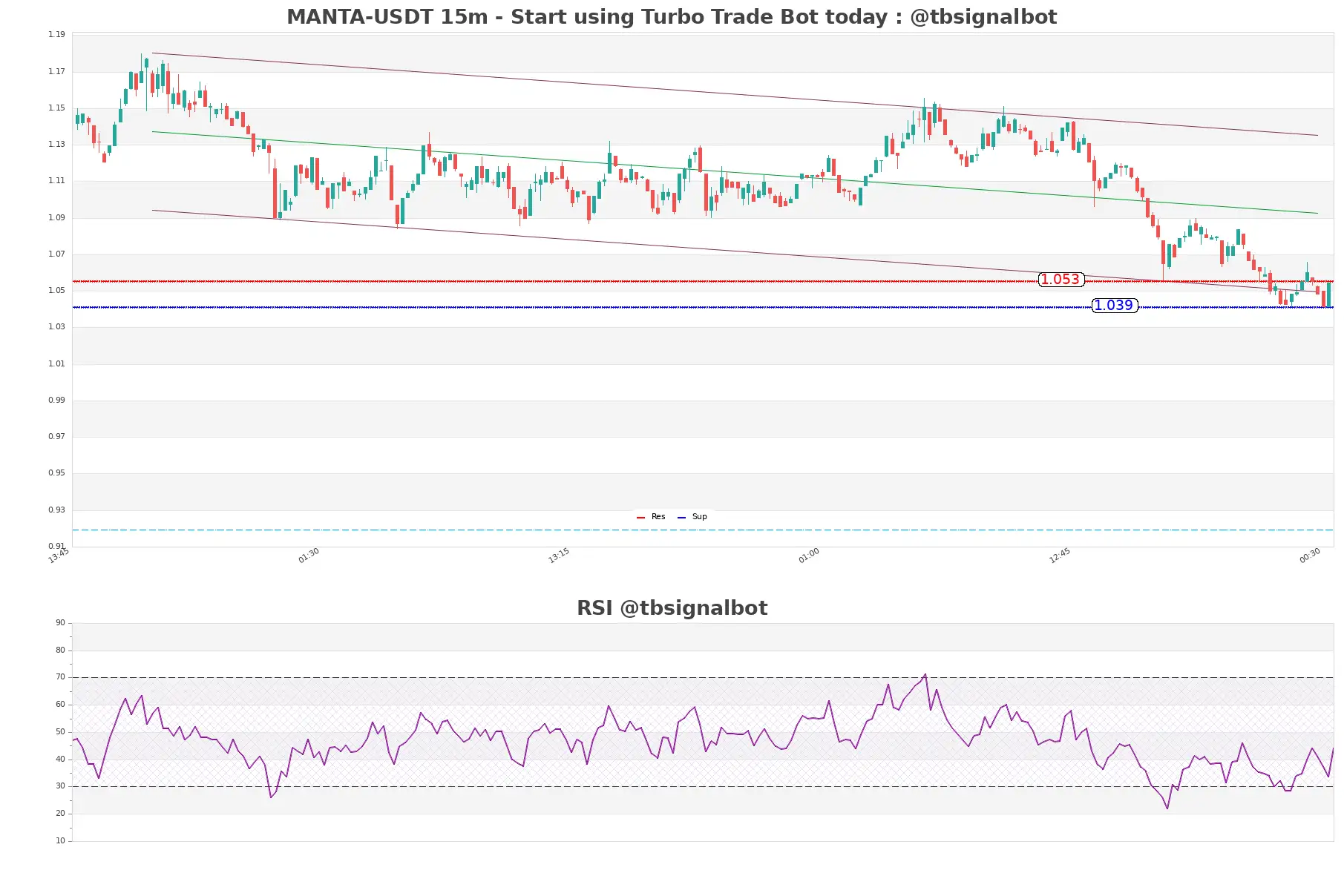Click the MANTA-USDT 15m chart title
The width and height of the screenshot is (1344, 896).
[x=672, y=17]
